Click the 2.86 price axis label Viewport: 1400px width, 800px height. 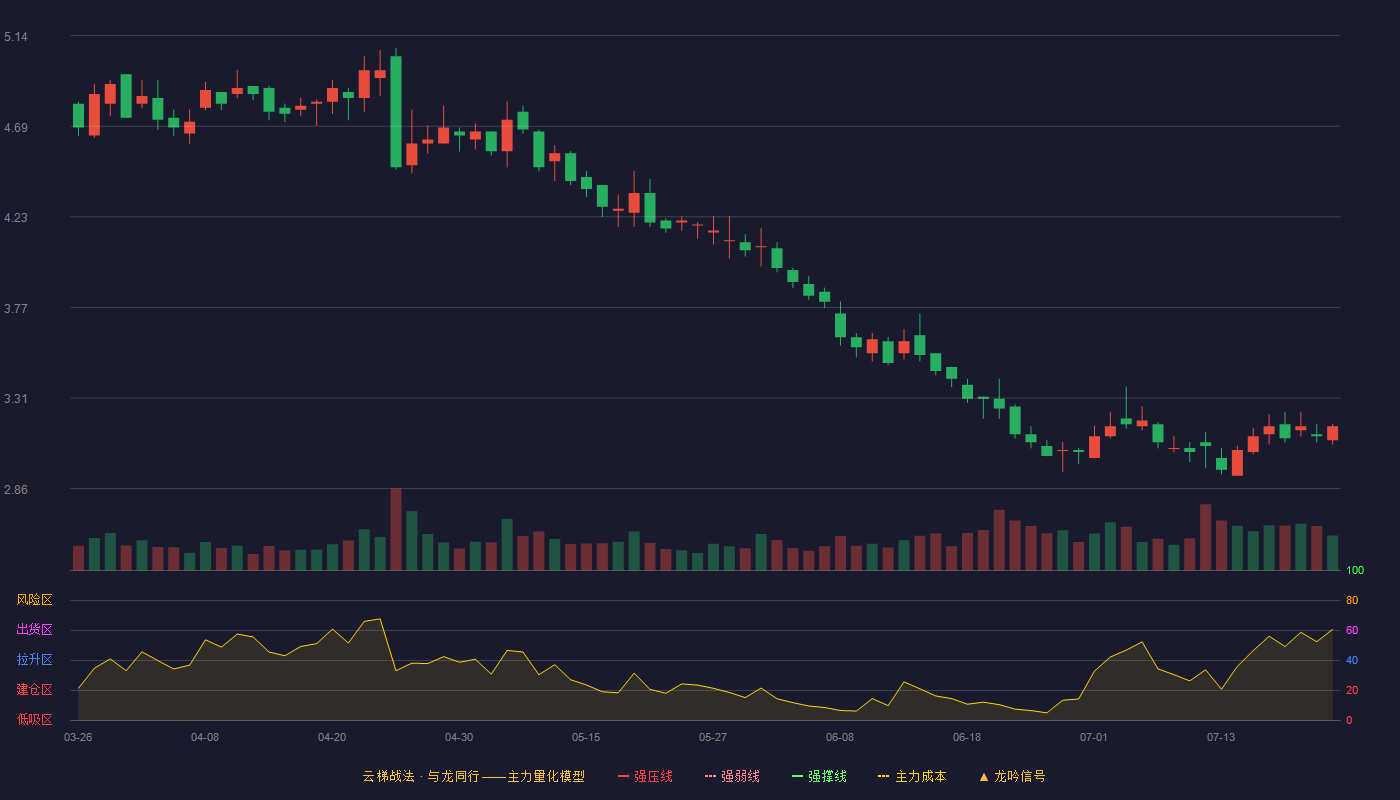coord(15,490)
